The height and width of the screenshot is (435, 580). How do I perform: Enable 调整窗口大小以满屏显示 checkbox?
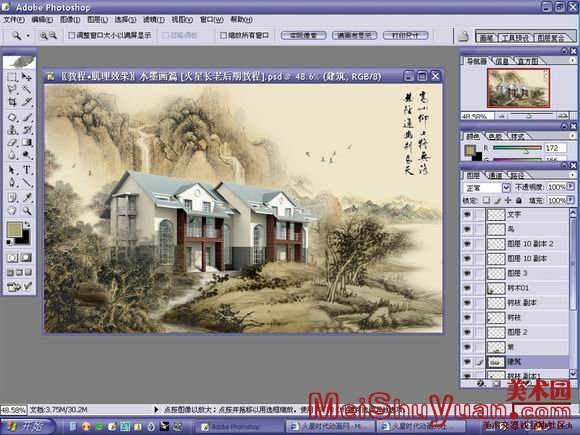[x=72, y=36]
